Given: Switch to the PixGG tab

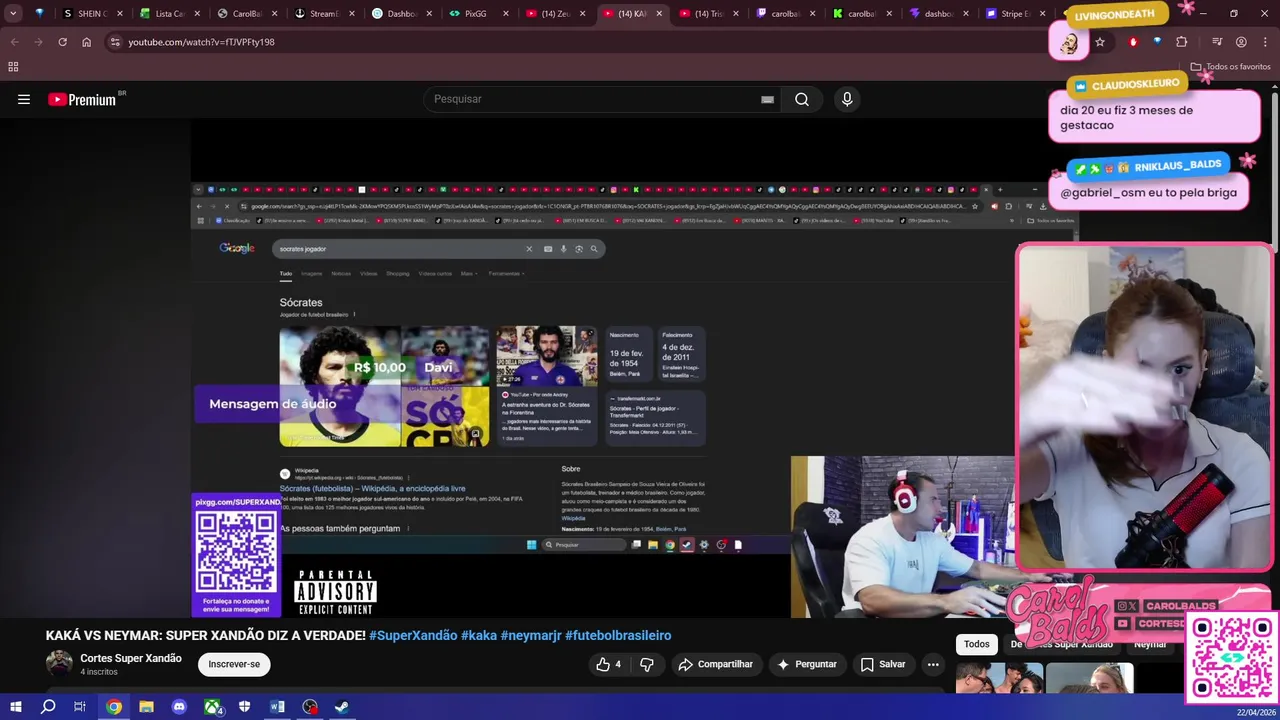Looking at the screenshot, I should point(475,14).
